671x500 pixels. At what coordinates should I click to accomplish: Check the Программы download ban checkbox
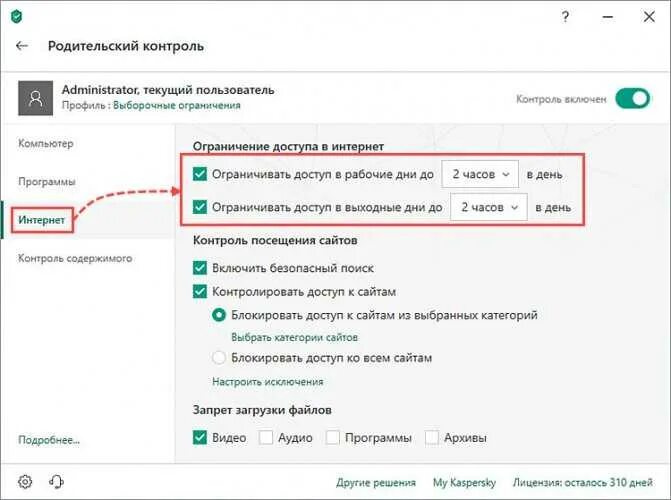(333, 438)
